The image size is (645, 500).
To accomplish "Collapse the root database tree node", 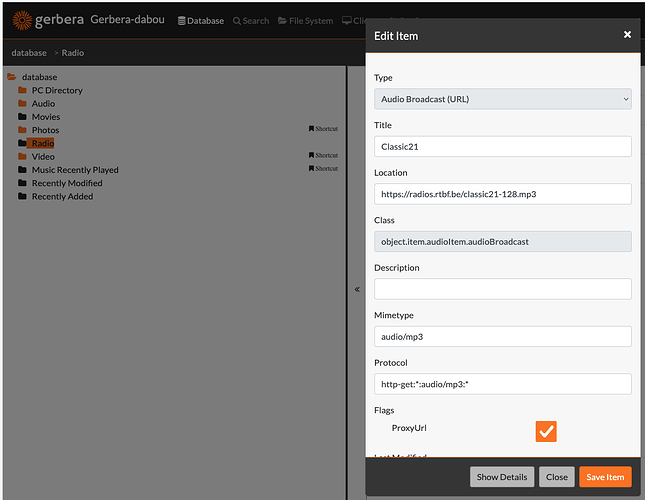I will click(12, 77).
